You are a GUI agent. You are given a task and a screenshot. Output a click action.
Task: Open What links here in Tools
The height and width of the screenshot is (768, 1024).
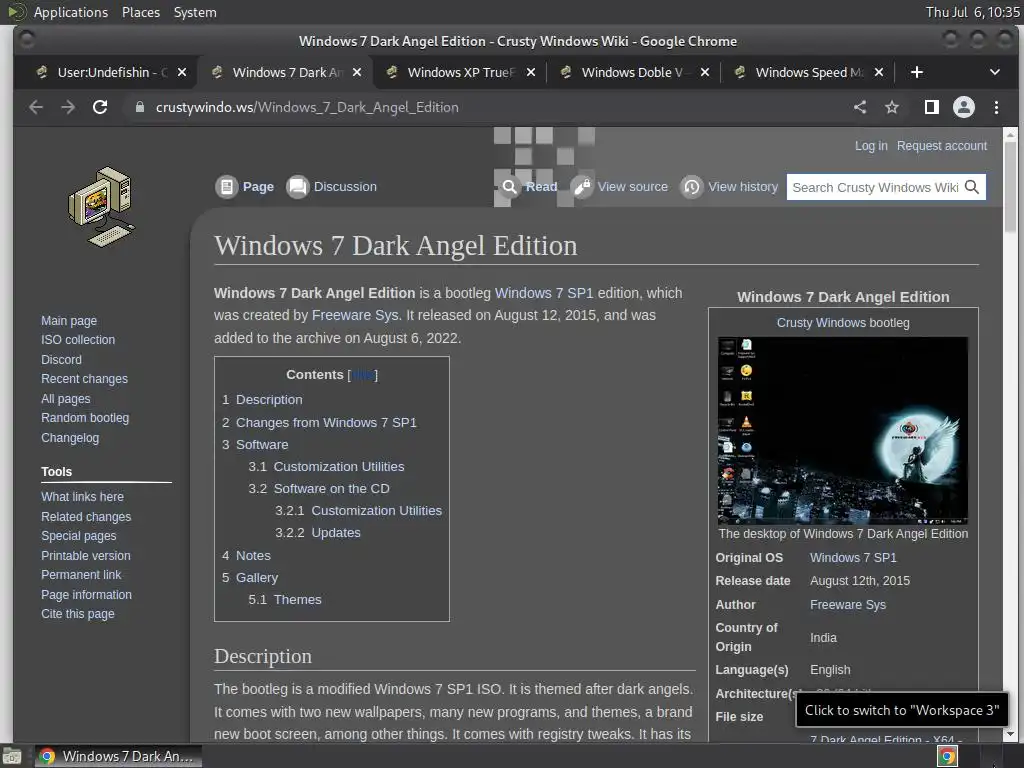(x=82, y=497)
